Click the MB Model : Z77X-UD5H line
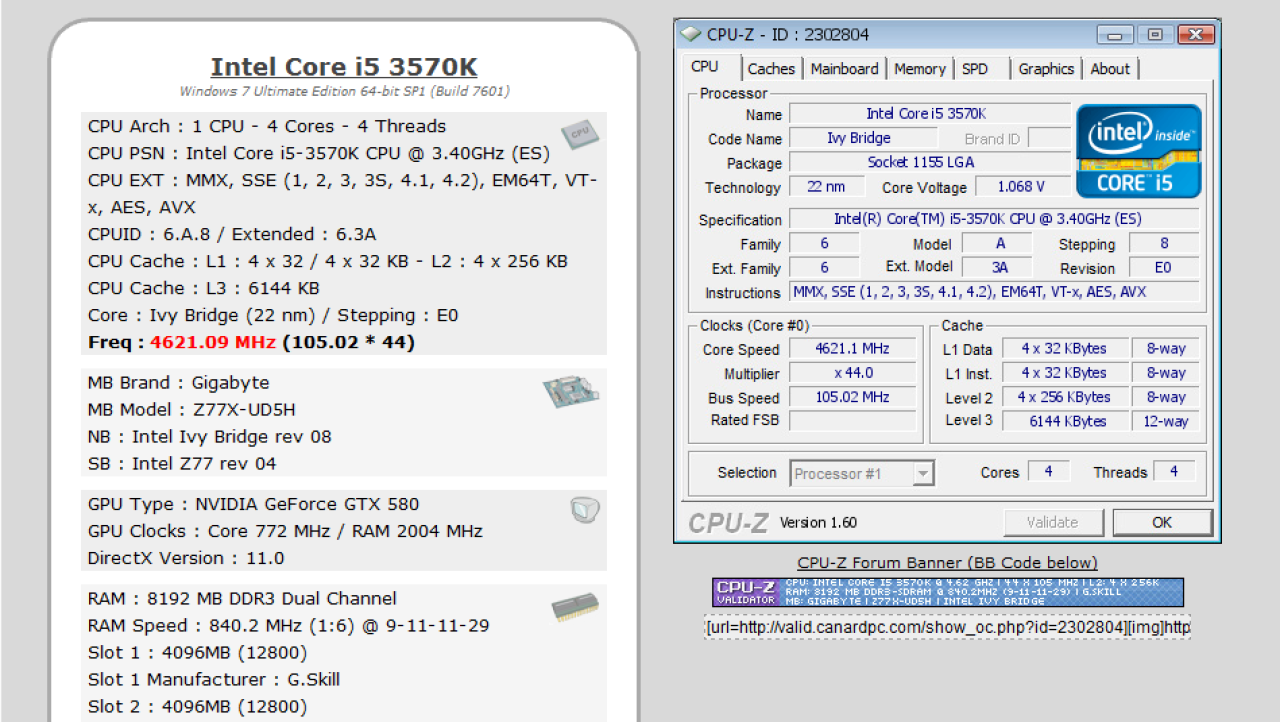 192,410
